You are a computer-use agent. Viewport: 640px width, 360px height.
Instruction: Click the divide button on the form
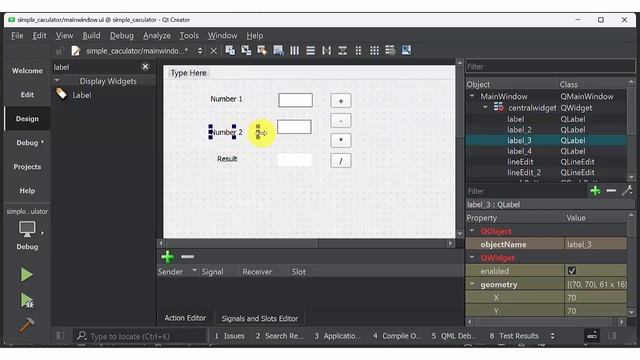(x=341, y=160)
